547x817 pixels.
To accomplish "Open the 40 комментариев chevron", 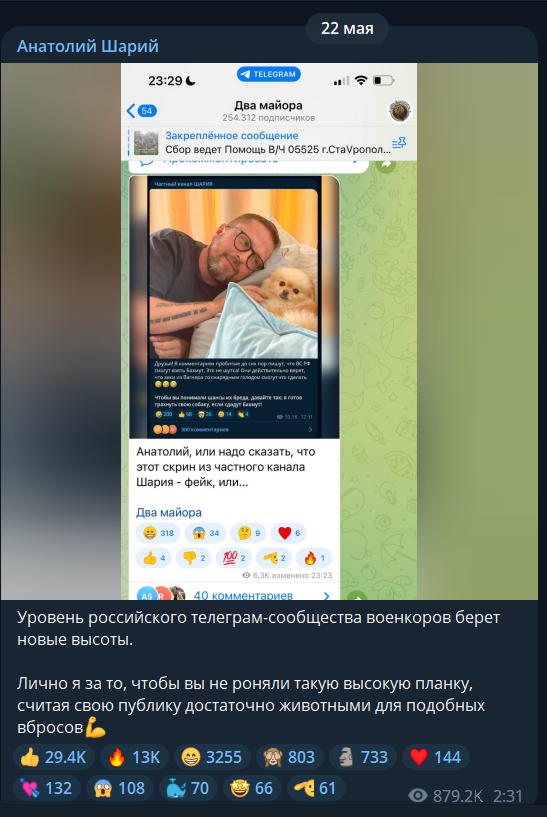I will pyautogui.click(x=327, y=596).
